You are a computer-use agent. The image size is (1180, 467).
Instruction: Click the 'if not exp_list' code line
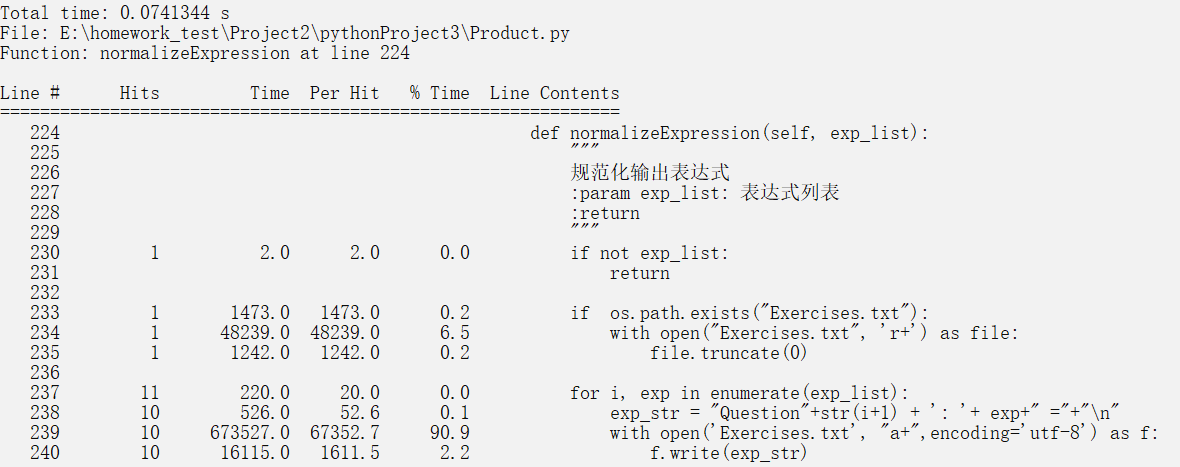click(x=649, y=253)
